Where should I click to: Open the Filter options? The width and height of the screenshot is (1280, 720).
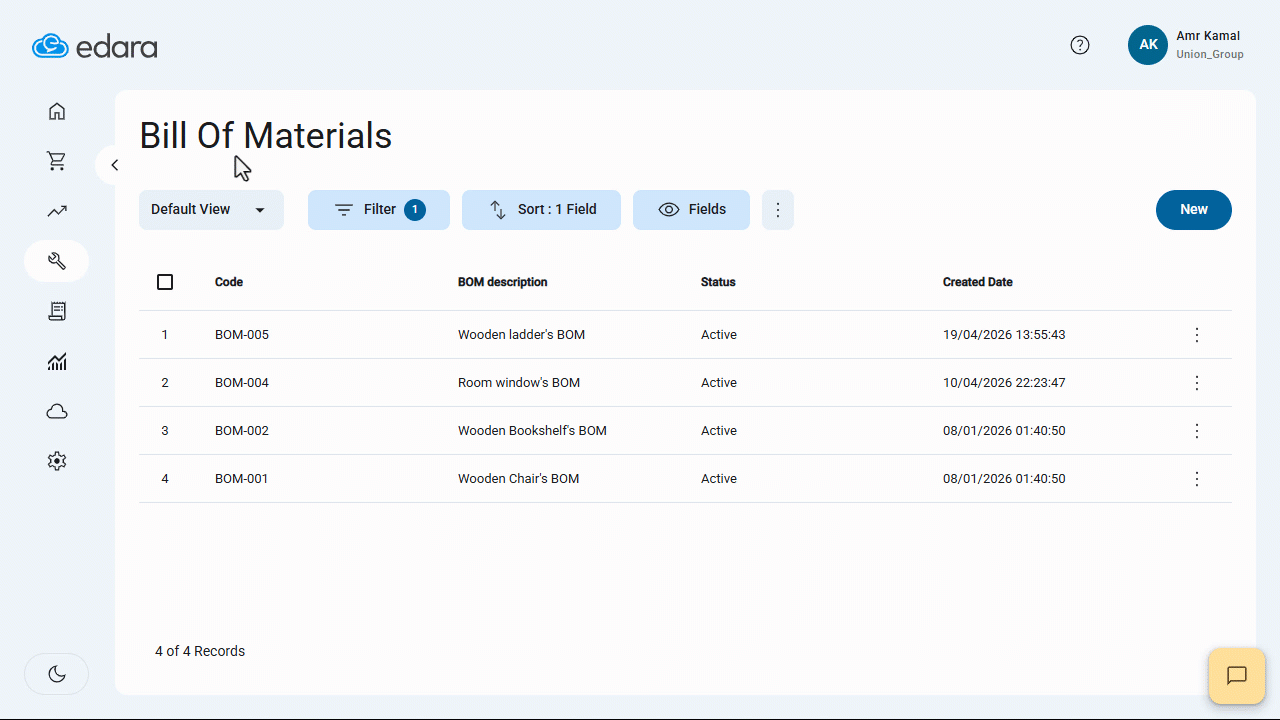coord(379,210)
